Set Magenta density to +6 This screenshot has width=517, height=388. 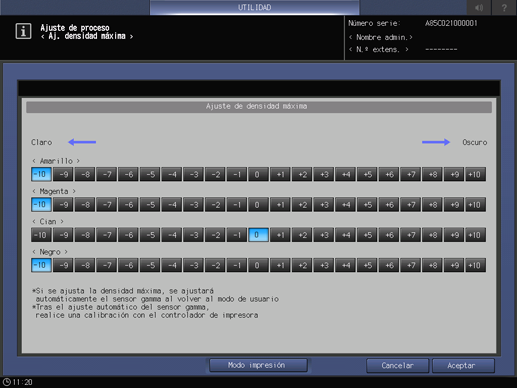389,205
